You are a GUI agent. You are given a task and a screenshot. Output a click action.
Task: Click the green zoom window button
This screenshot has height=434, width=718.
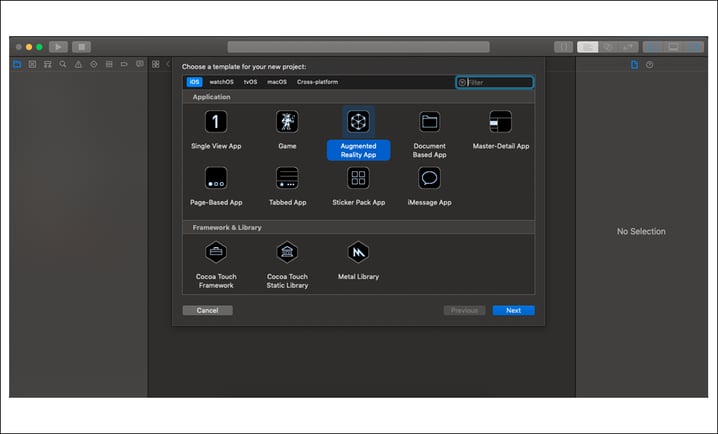[x=39, y=47]
